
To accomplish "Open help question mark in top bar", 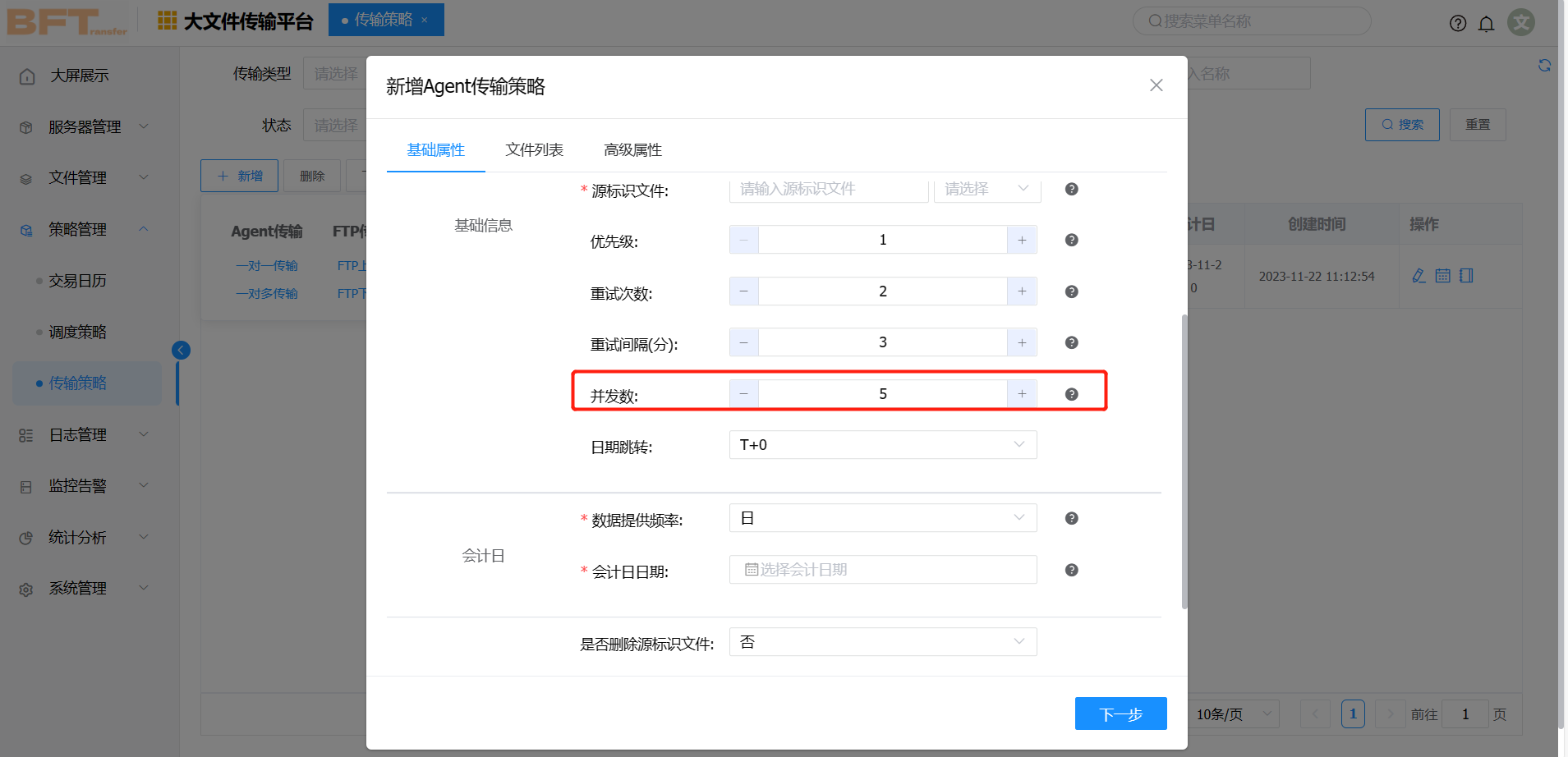I will click(x=1457, y=23).
